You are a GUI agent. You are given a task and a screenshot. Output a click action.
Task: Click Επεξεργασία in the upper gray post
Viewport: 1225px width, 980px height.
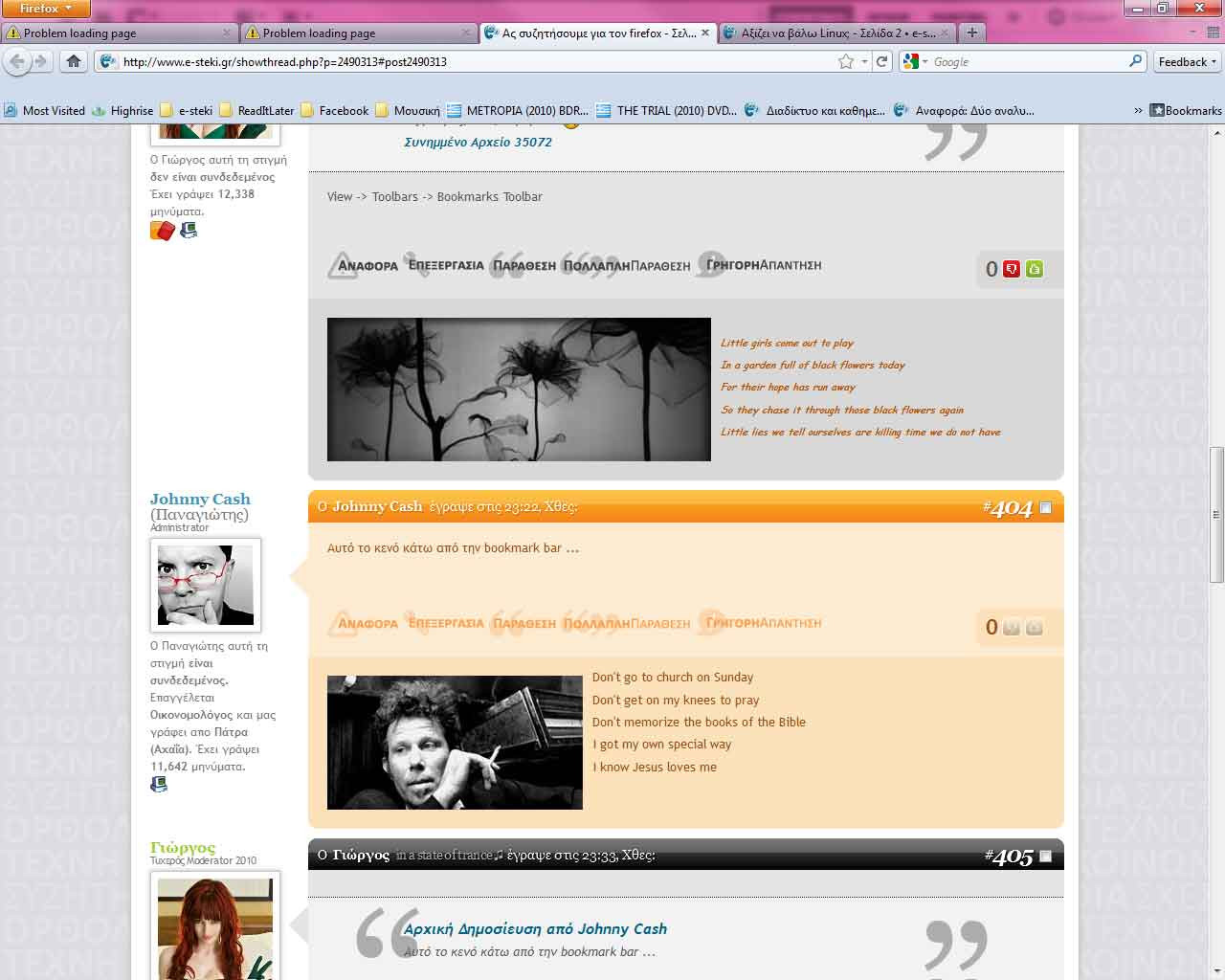[445, 265]
